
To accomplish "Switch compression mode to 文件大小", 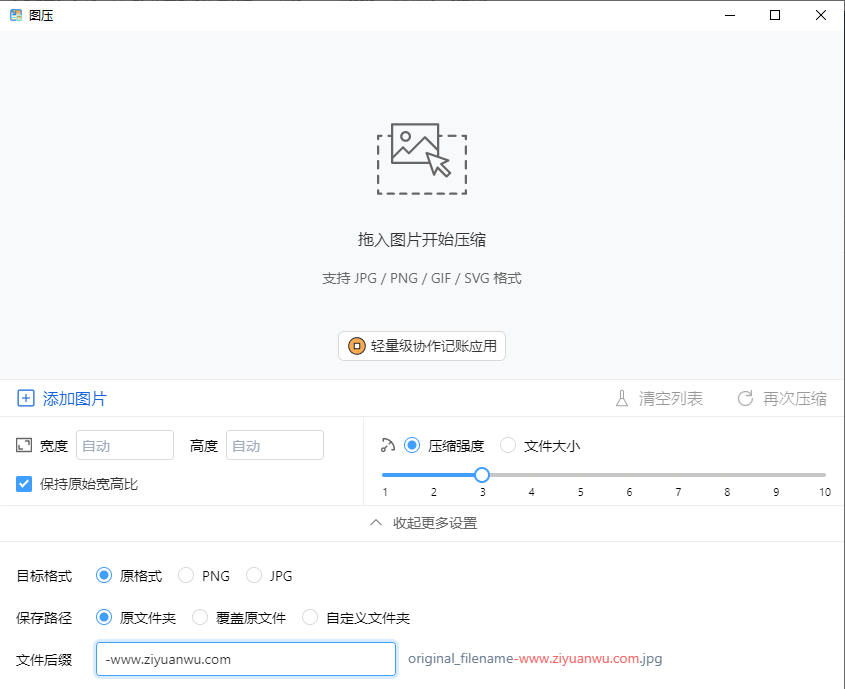I will click(x=508, y=445).
